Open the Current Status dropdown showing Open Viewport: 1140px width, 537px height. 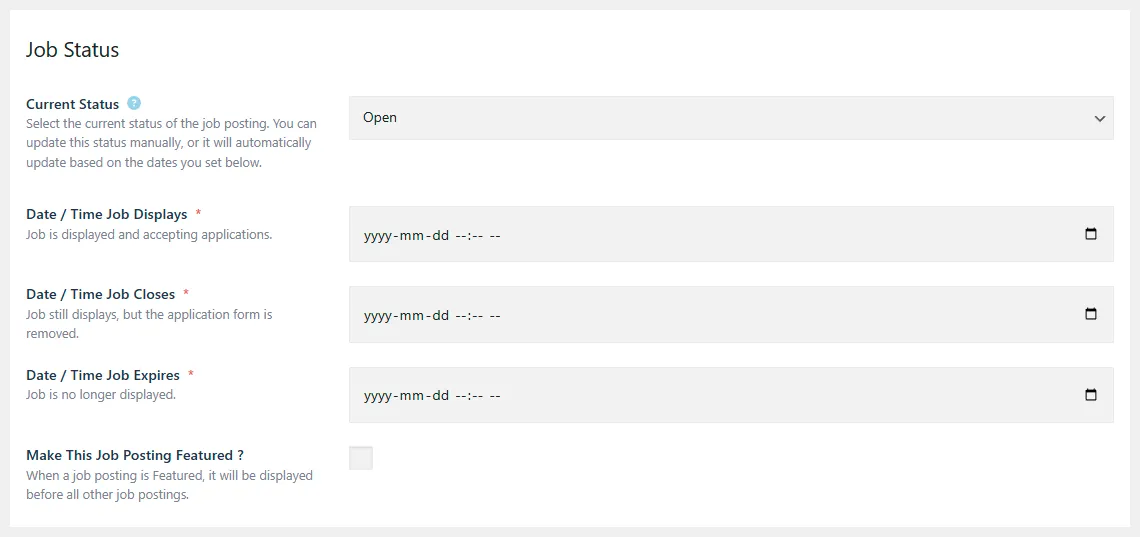click(730, 118)
